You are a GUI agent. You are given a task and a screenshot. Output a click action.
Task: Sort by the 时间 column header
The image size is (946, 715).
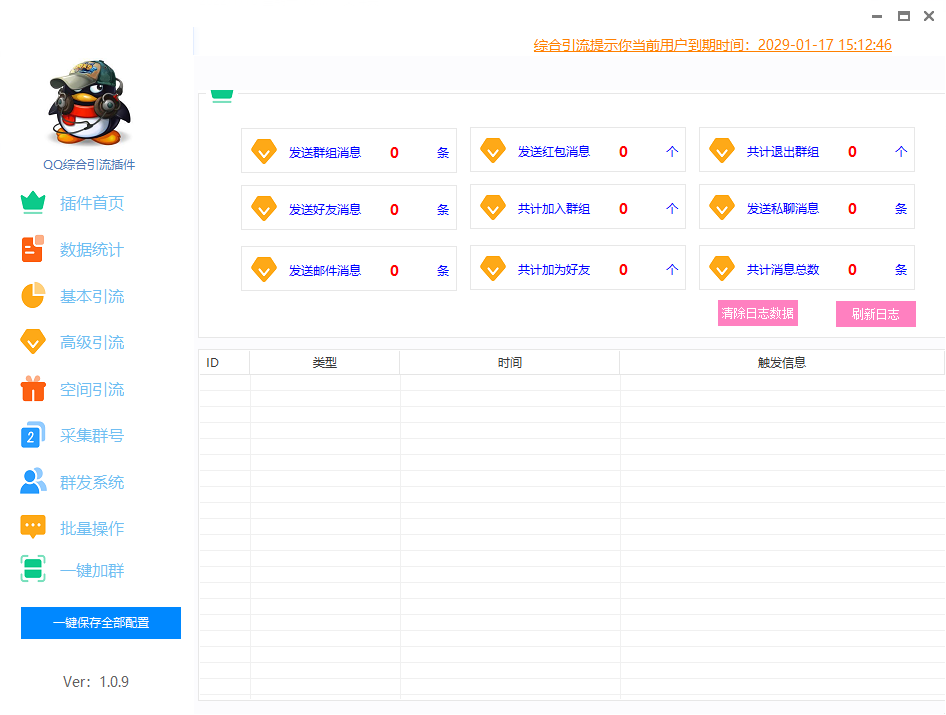click(x=510, y=363)
